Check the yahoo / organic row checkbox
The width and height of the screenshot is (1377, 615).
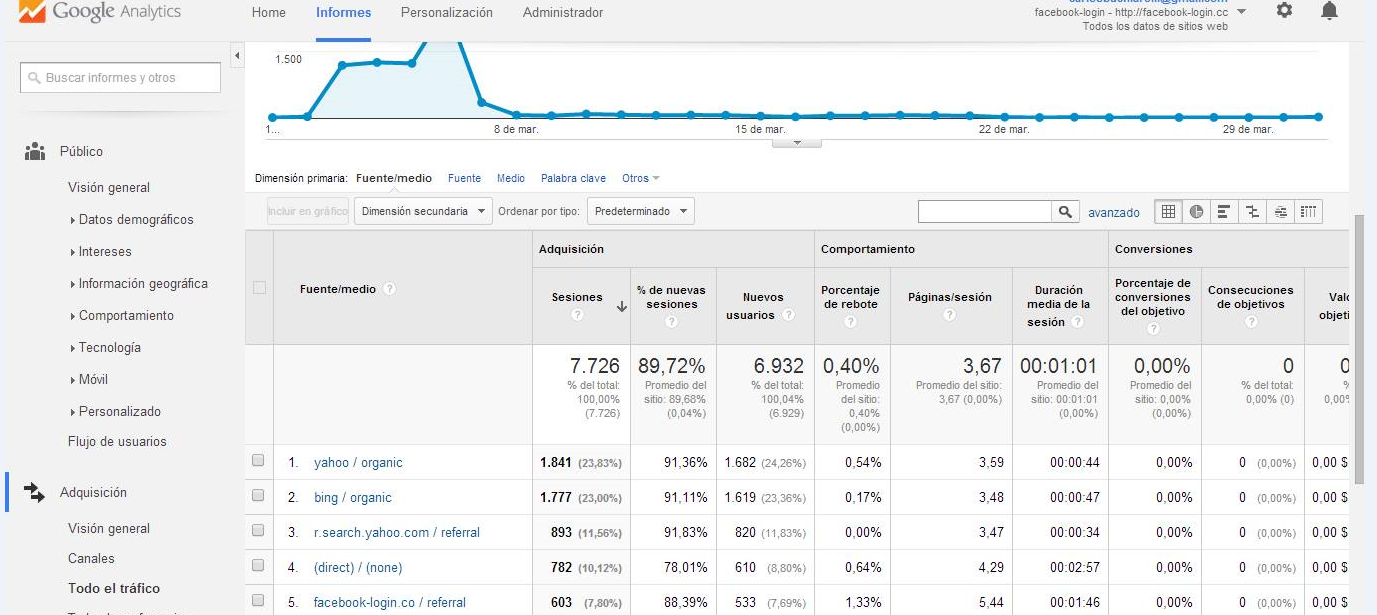[258, 461]
